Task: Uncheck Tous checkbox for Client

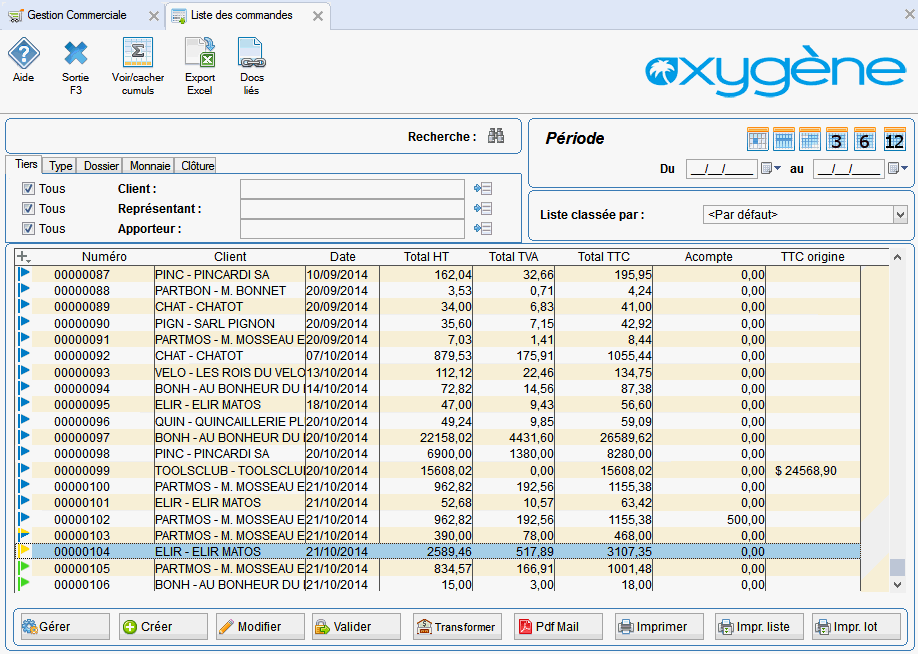Action: (x=28, y=189)
